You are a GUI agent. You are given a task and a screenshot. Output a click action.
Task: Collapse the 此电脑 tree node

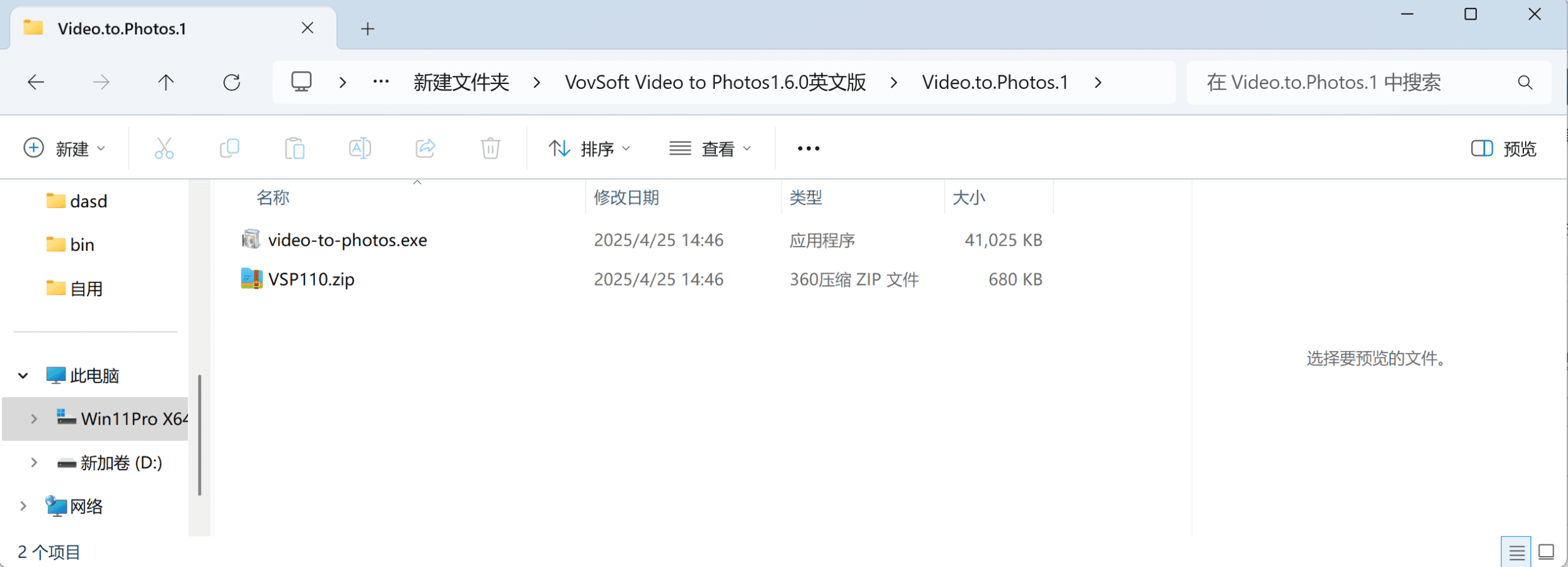tap(23, 376)
